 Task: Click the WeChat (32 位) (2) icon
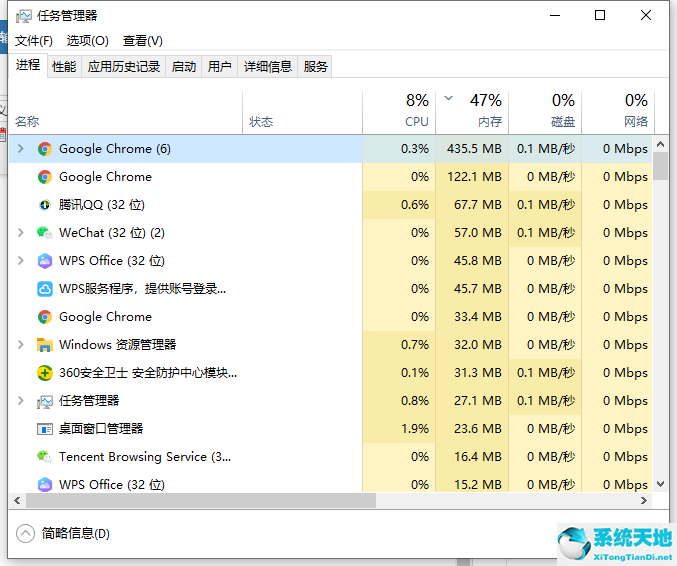coord(44,233)
